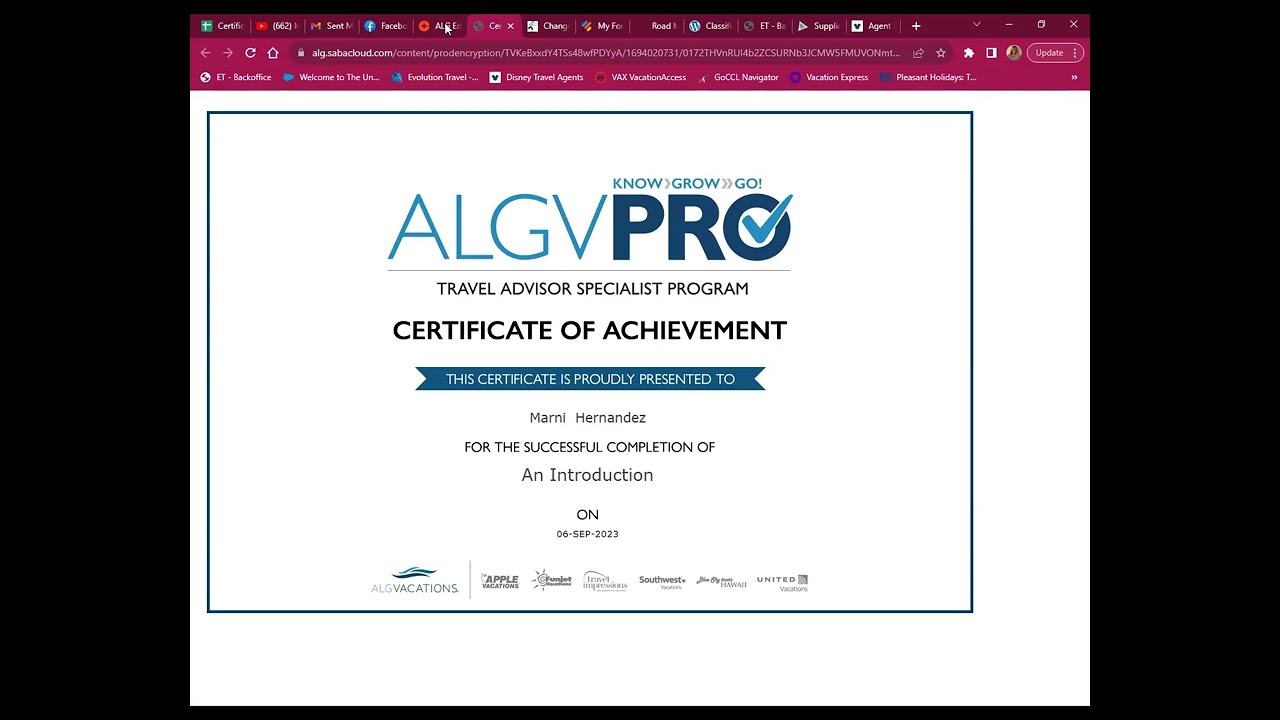Switch to the My For tab
The image size is (1280, 720).
coord(602,26)
